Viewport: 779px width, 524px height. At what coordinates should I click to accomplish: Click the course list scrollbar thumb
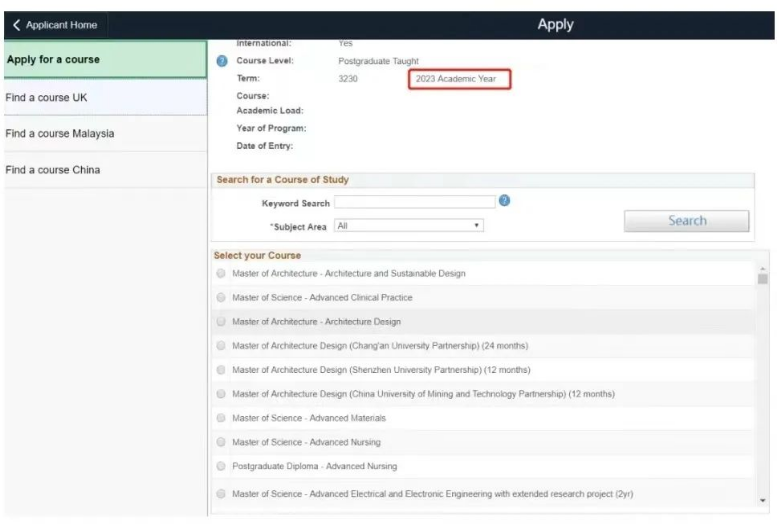click(x=763, y=279)
